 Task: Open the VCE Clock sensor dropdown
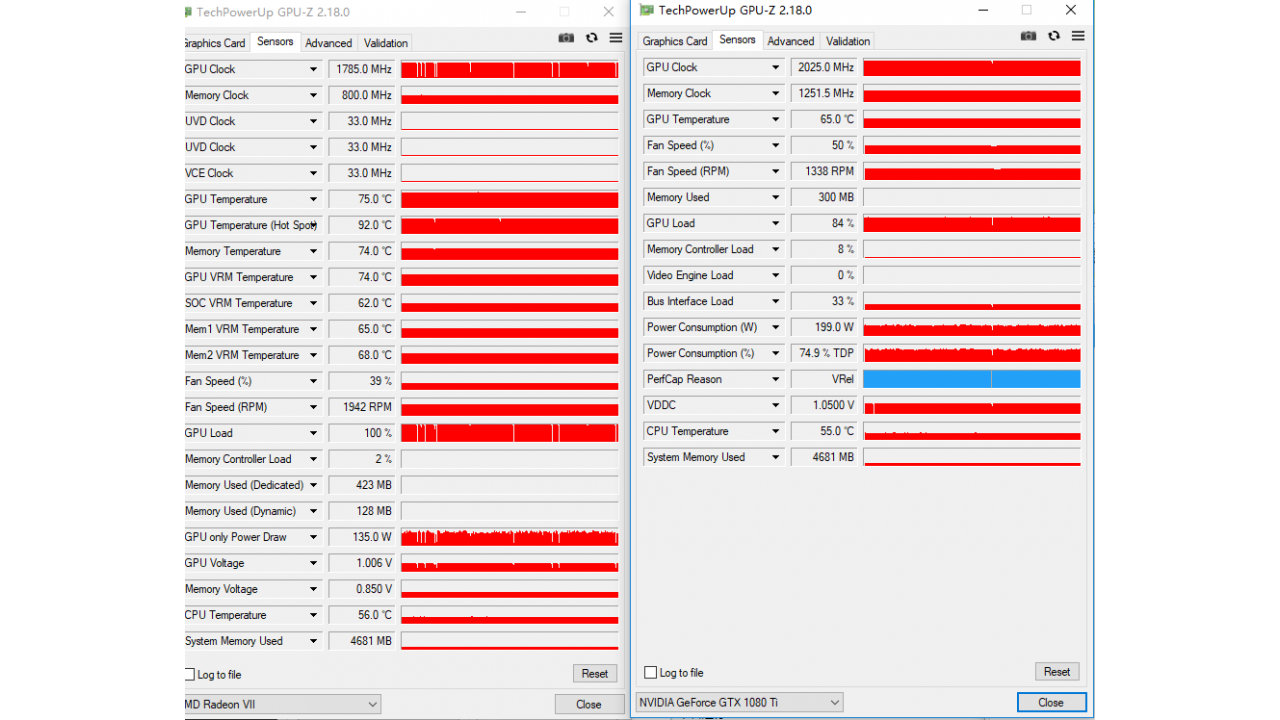(x=313, y=173)
